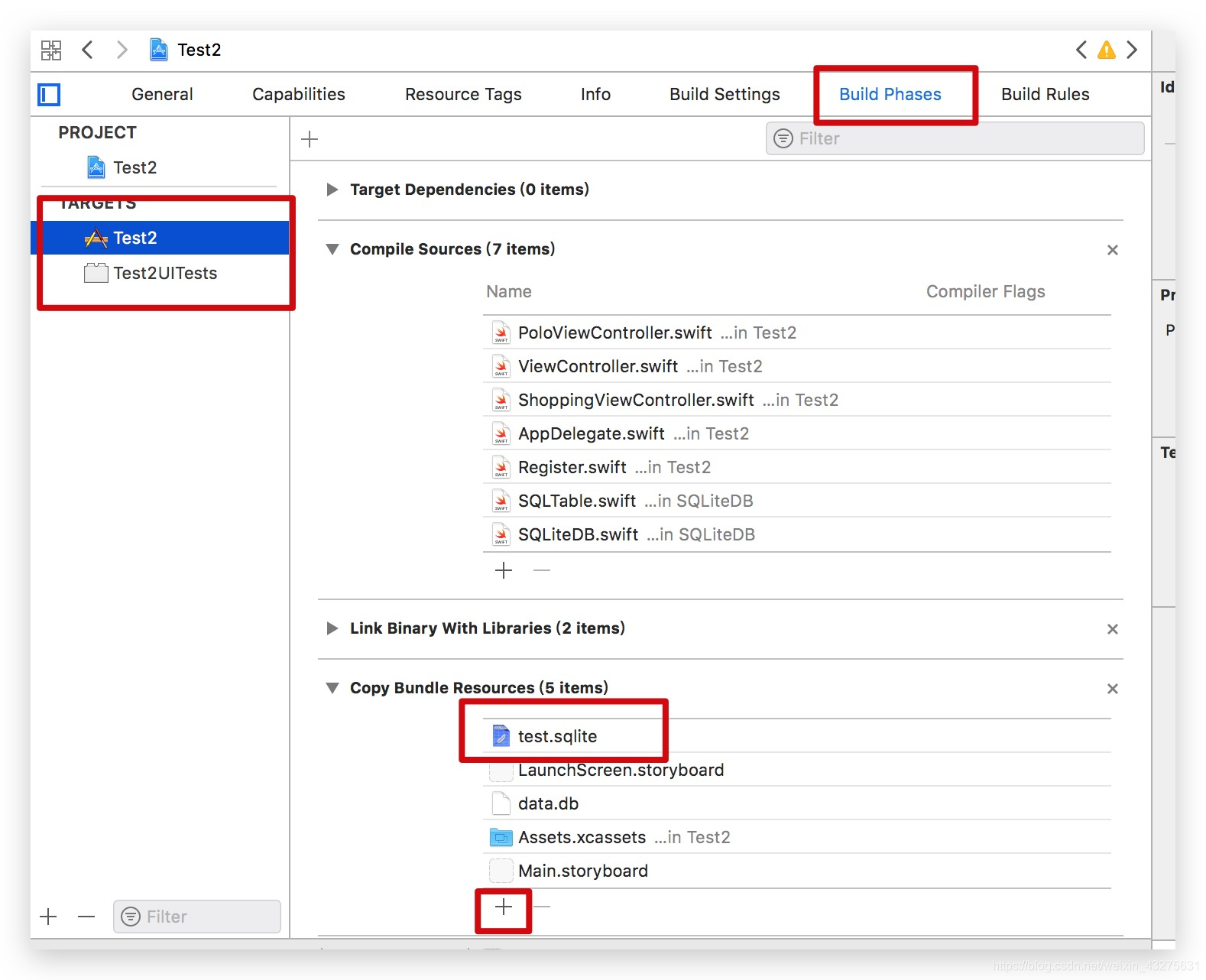The height and width of the screenshot is (980, 1206).
Task: Open the related items grid icon
Action: tap(51, 50)
